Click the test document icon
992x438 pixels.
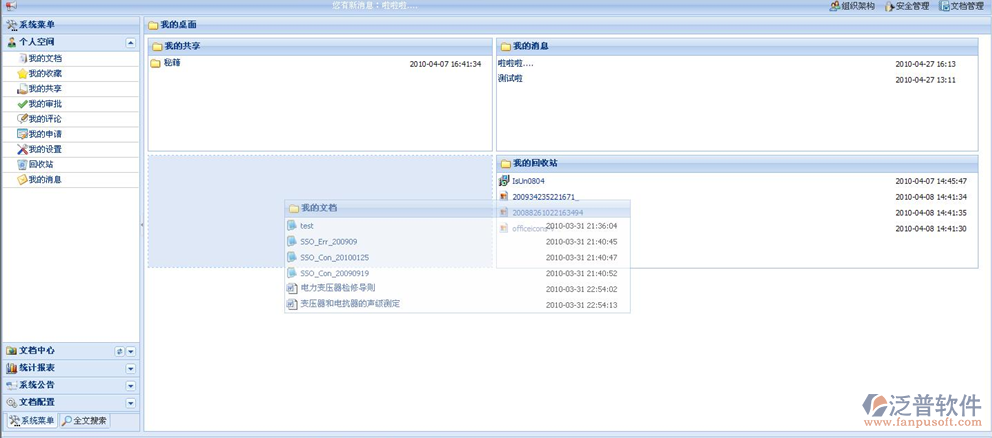(x=292, y=226)
